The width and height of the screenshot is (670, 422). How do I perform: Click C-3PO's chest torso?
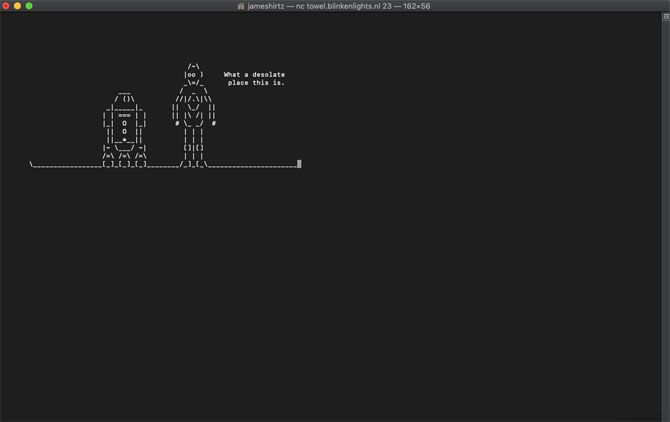pos(193,108)
